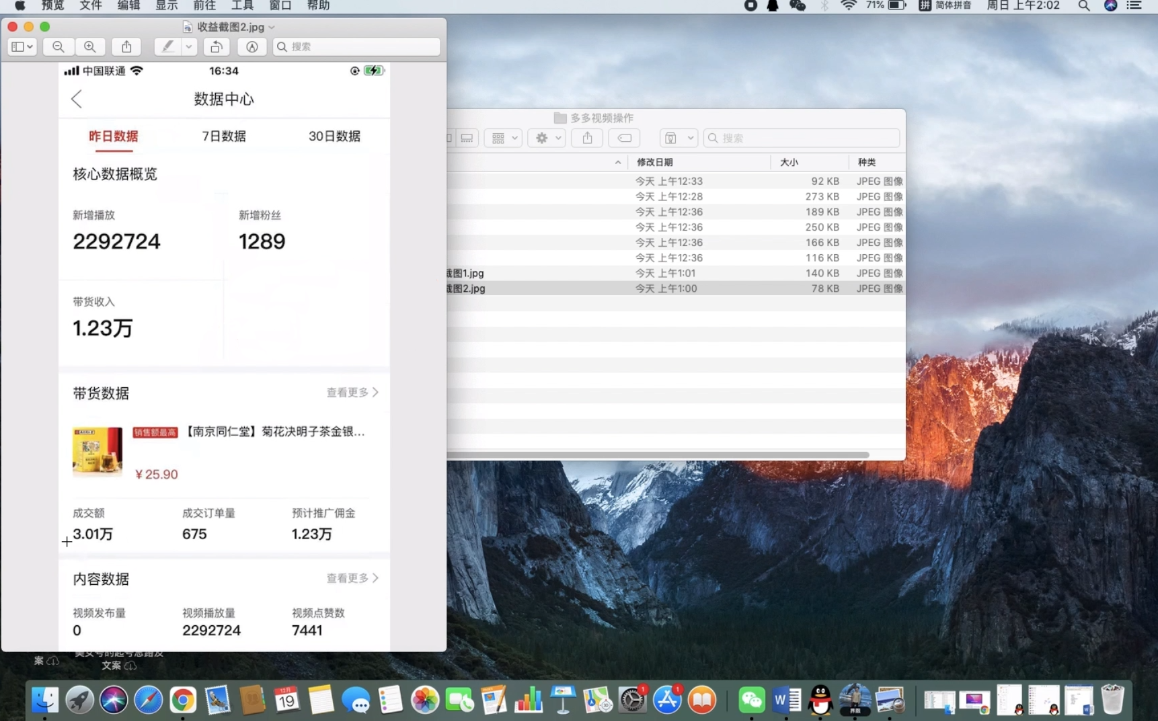Click the zoom in magnifier in Preview

click(90, 47)
